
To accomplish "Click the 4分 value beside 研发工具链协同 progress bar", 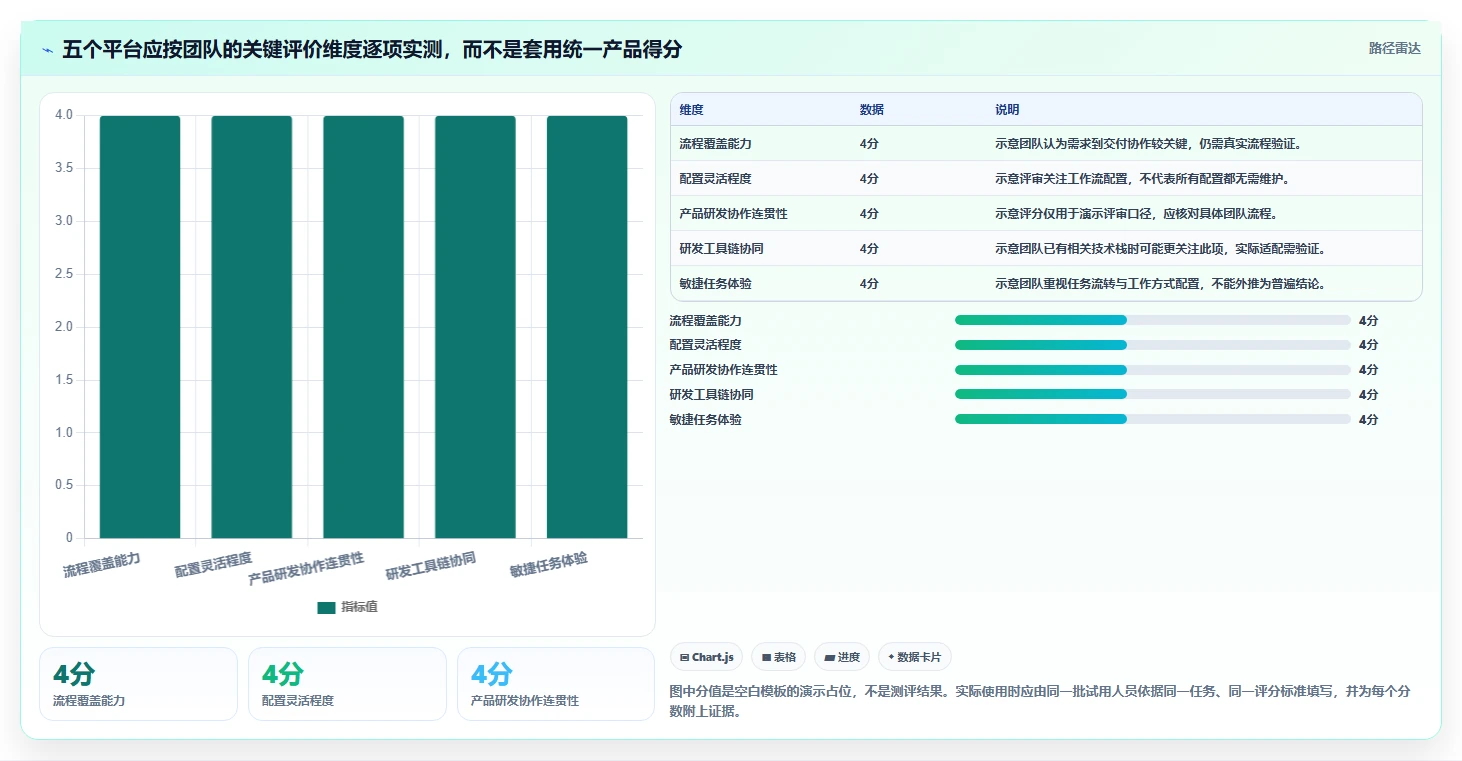I will pyautogui.click(x=1368, y=395).
